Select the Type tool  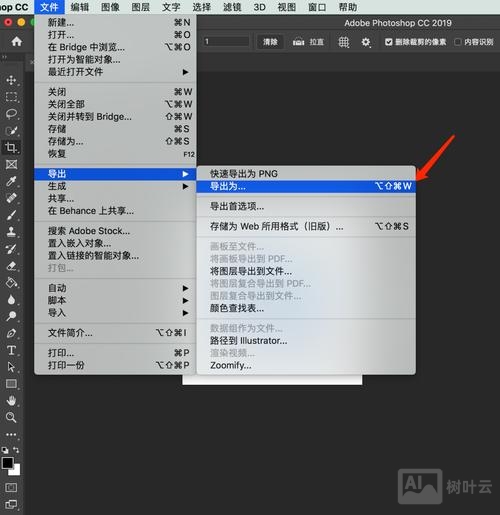click(11, 350)
